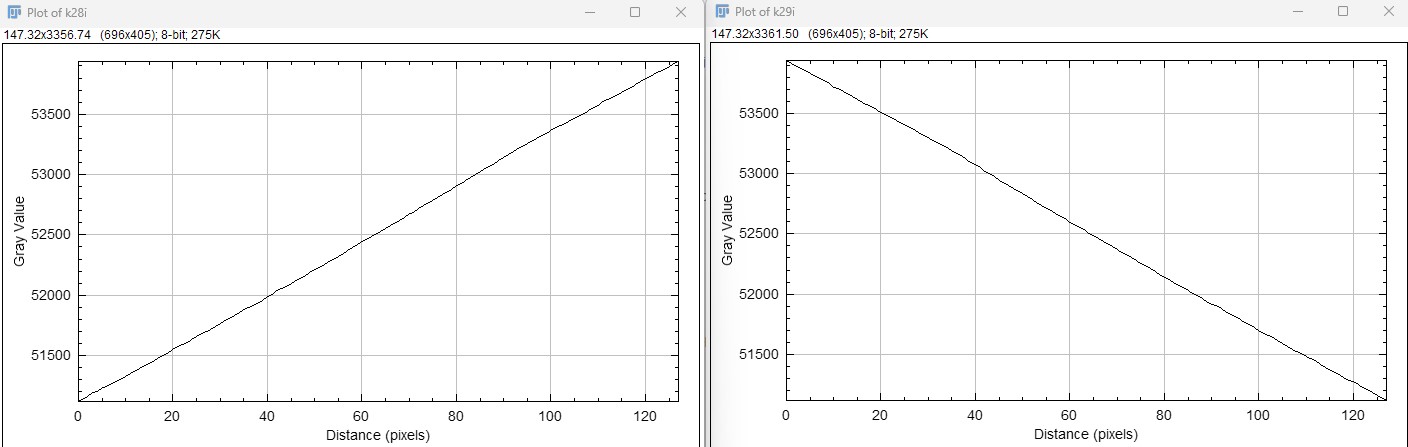Maximize the Plot of k28i window

[635, 12]
